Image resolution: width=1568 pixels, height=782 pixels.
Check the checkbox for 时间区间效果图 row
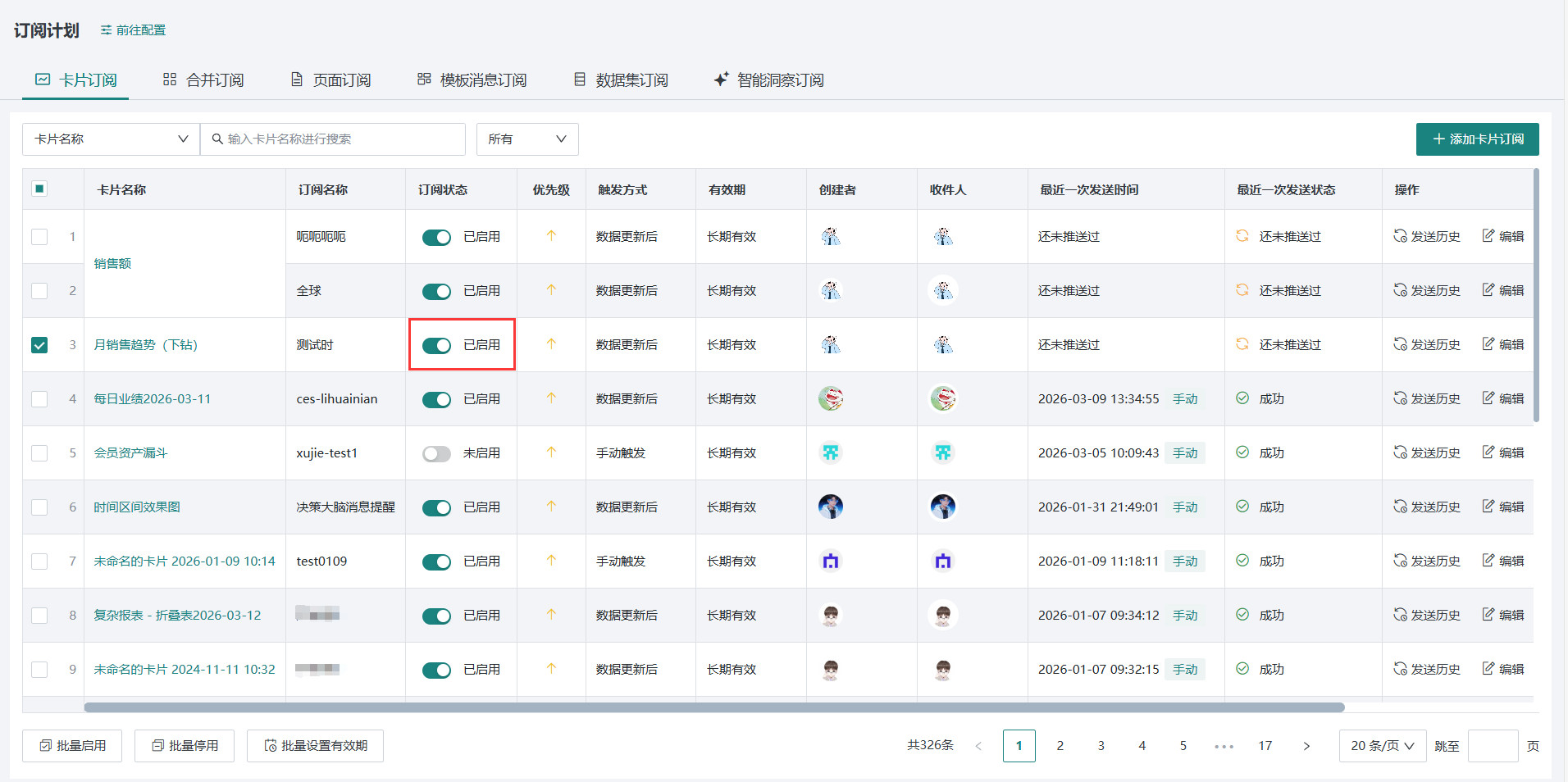pyautogui.click(x=39, y=507)
